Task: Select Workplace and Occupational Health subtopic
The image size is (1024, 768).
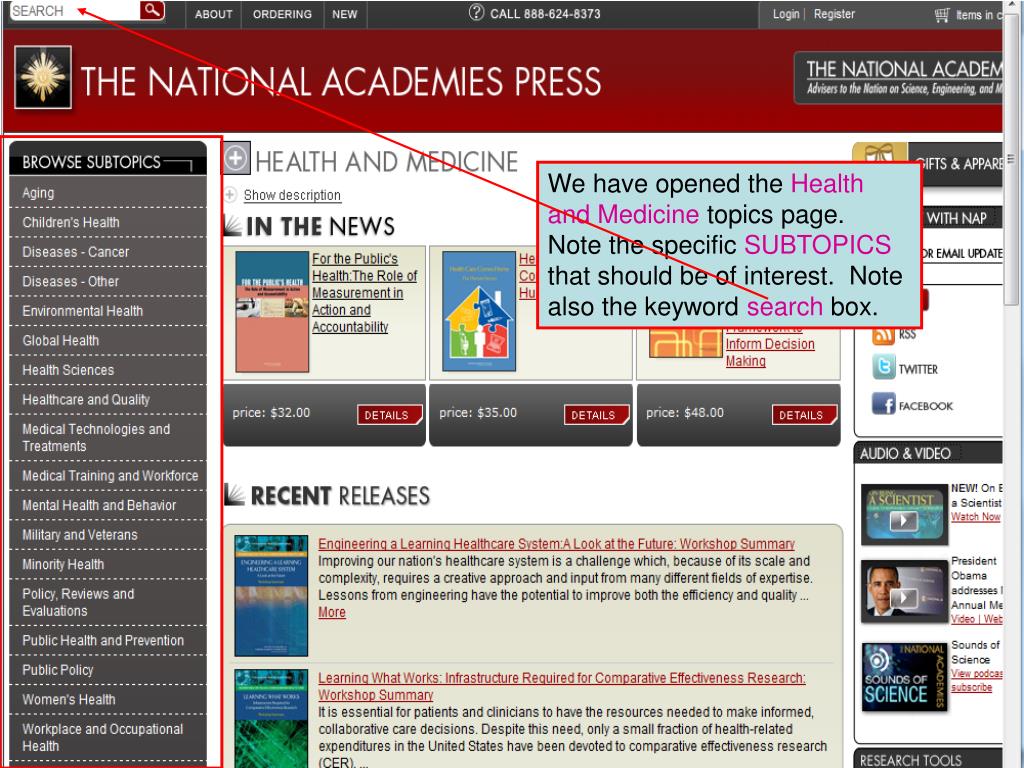Action: point(108,737)
